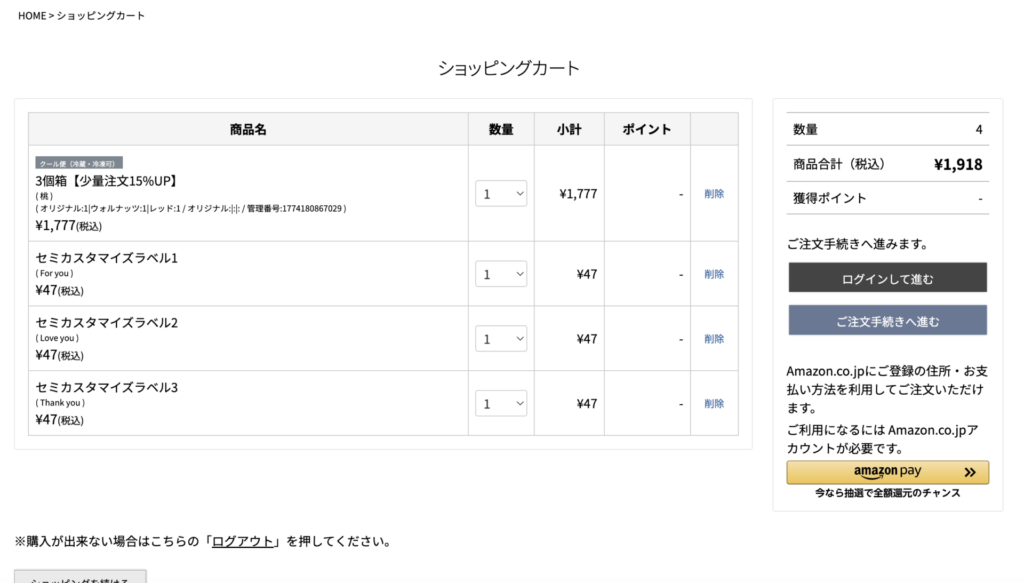Open quantity dropdown for 3個箱 item
The height and width of the screenshot is (583, 1024).
(x=501, y=194)
